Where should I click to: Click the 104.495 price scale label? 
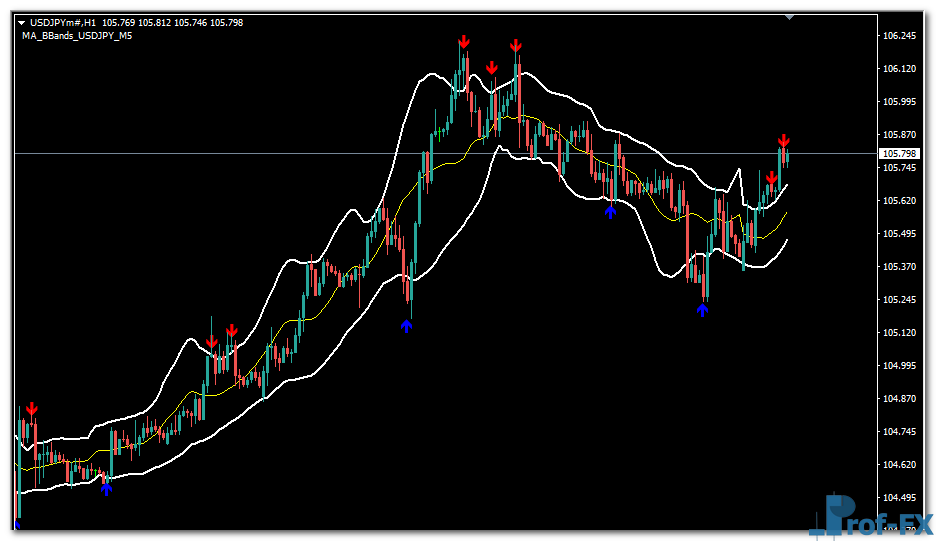900,498
